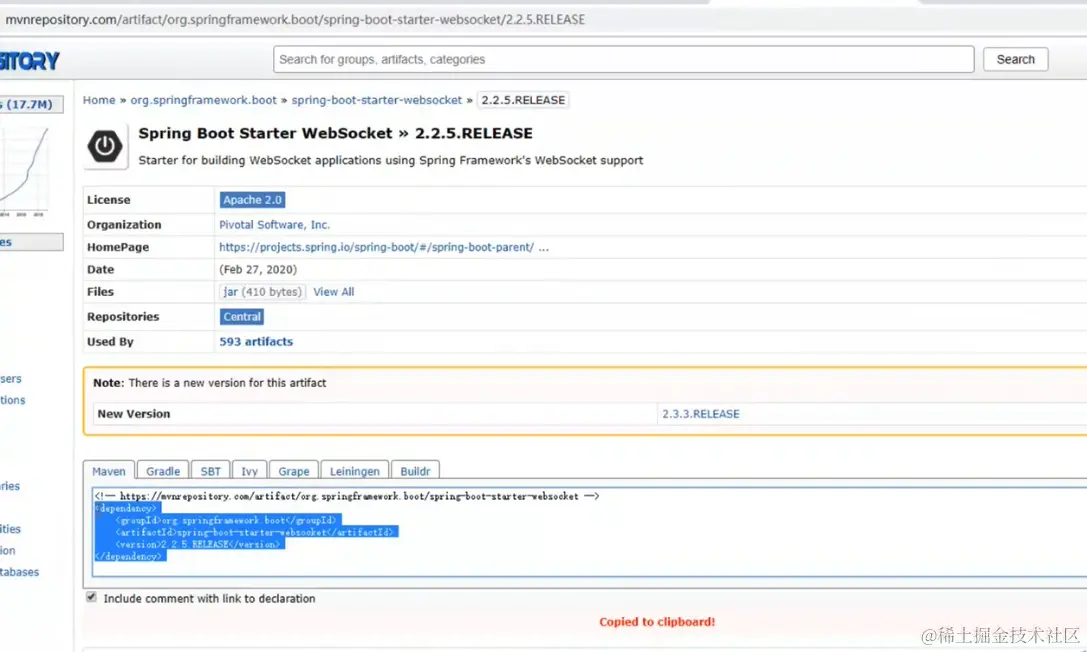Click the browser address bar URL

[295, 19]
